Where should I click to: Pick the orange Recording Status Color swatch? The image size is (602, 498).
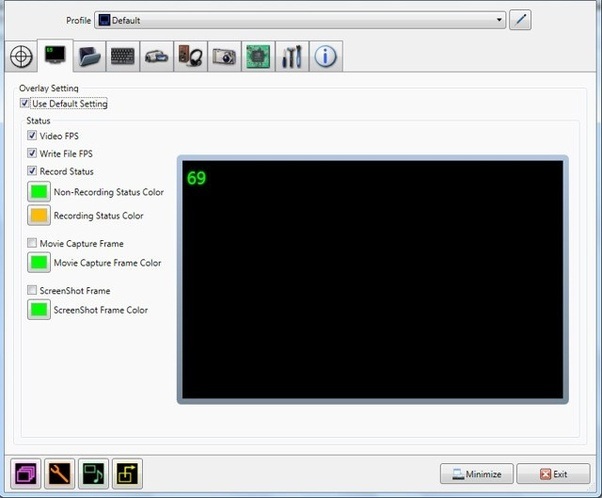click(x=39, y=215)
